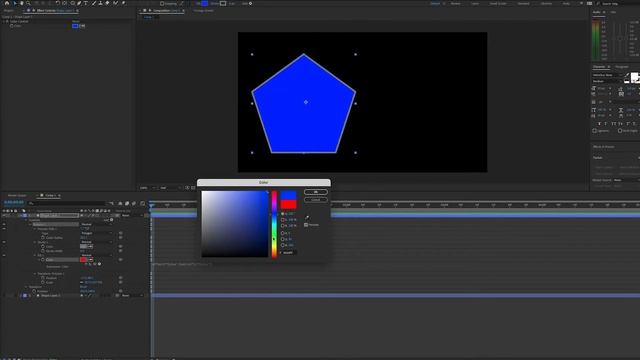Hide Stroke 1 with its eye toggle

(x=4, y=242)
